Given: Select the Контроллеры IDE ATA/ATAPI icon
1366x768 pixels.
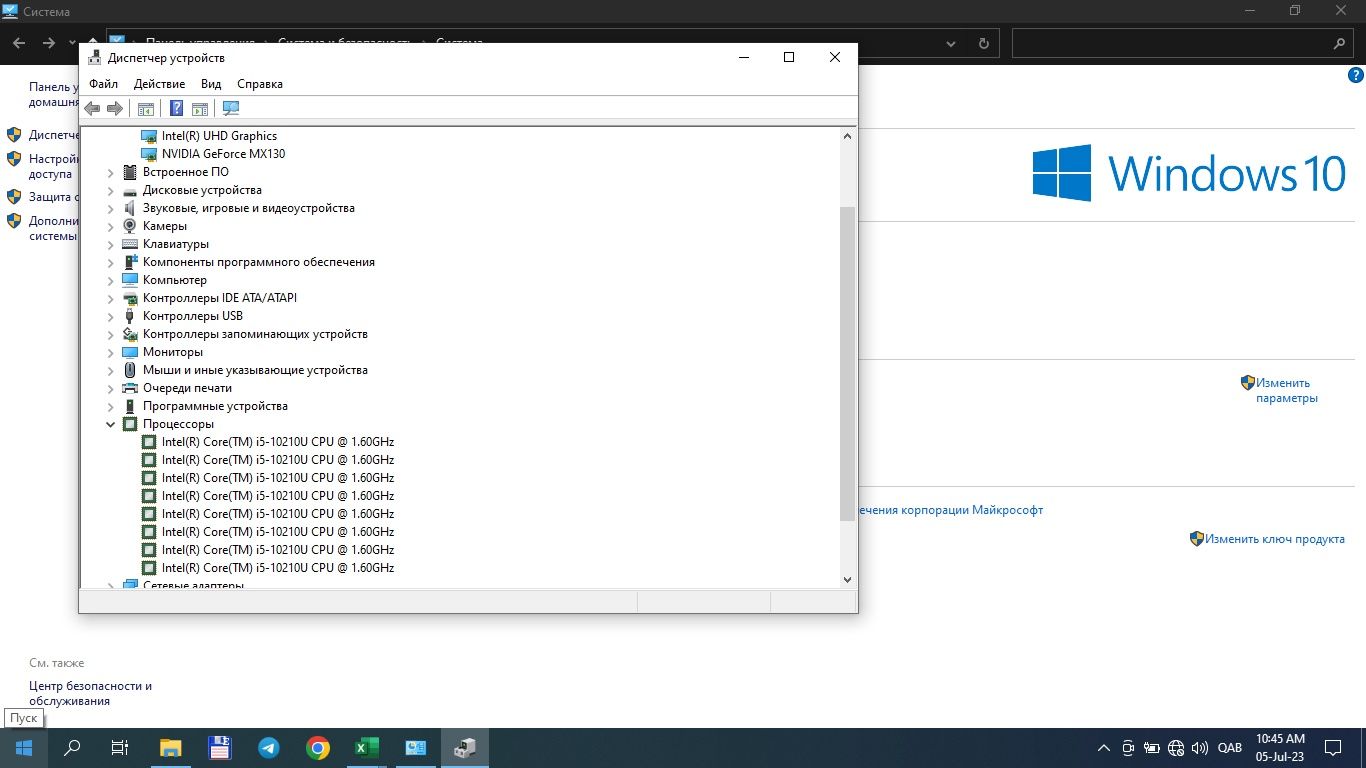Looking at the screenshot, I should (x=129, y=298).
